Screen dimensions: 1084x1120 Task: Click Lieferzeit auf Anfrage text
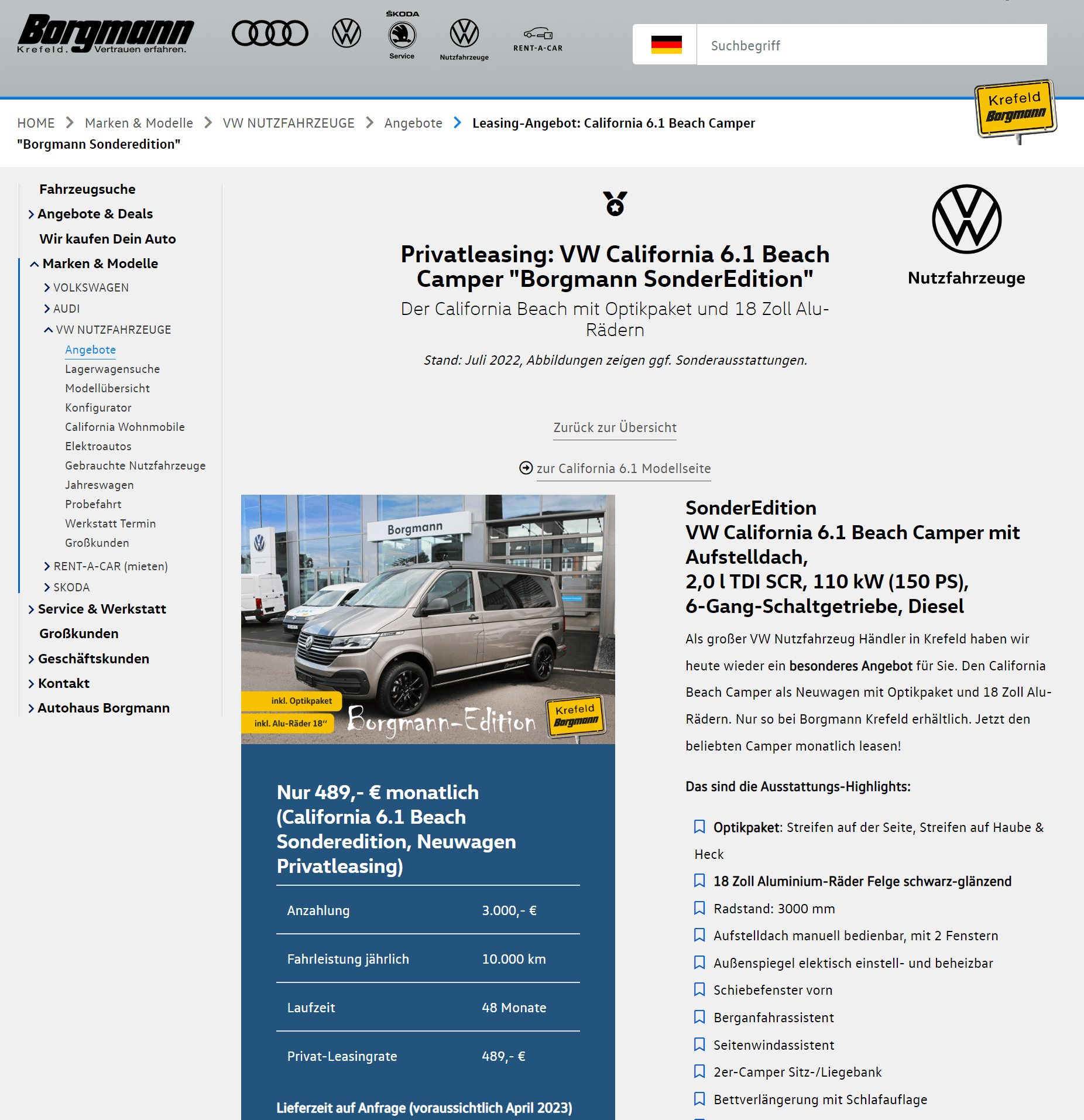(x=424, y=1108)
